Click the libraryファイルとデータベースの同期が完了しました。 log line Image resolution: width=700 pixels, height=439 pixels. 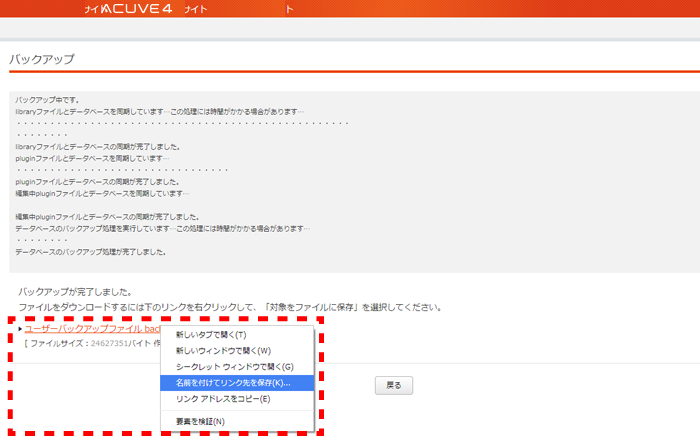[98, 146]
